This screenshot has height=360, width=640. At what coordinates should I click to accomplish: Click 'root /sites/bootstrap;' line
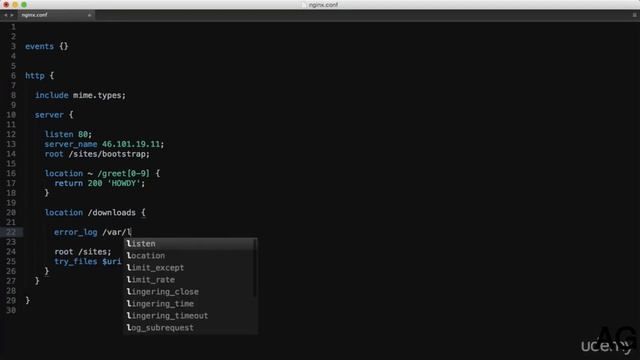(97, 154)
